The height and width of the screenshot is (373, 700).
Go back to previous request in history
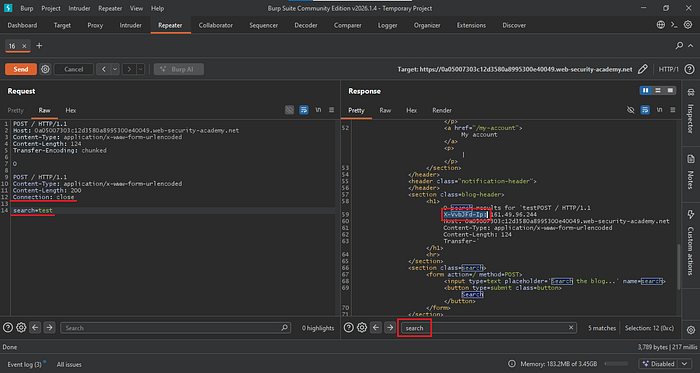[x=104, y=69]
